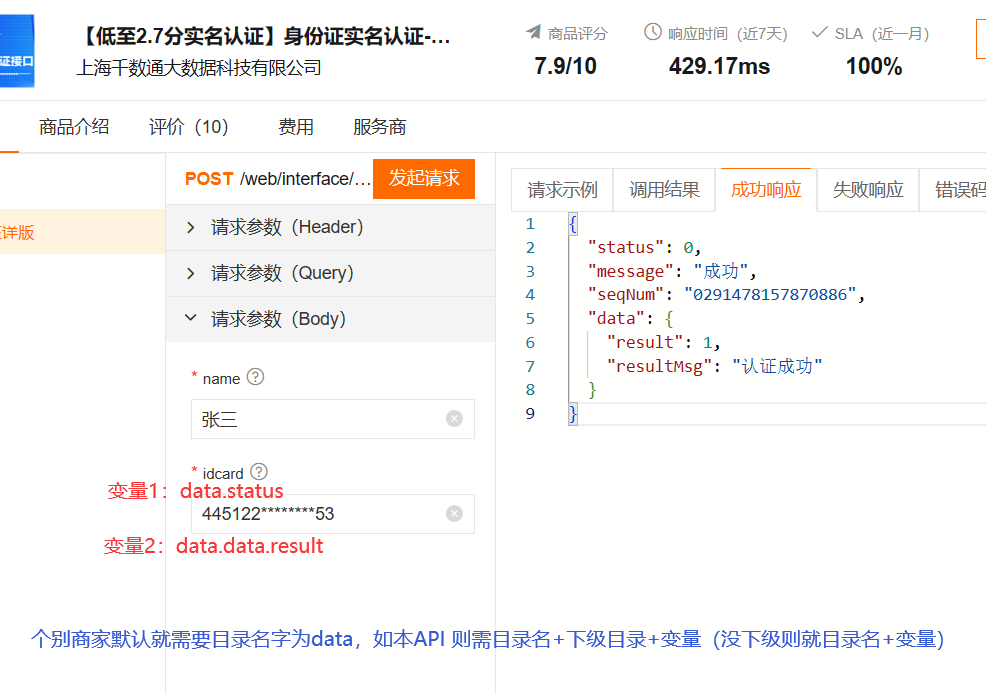Switch to the 评价 (10) tab
The image size is (986, 694).
tap(189, 127)
